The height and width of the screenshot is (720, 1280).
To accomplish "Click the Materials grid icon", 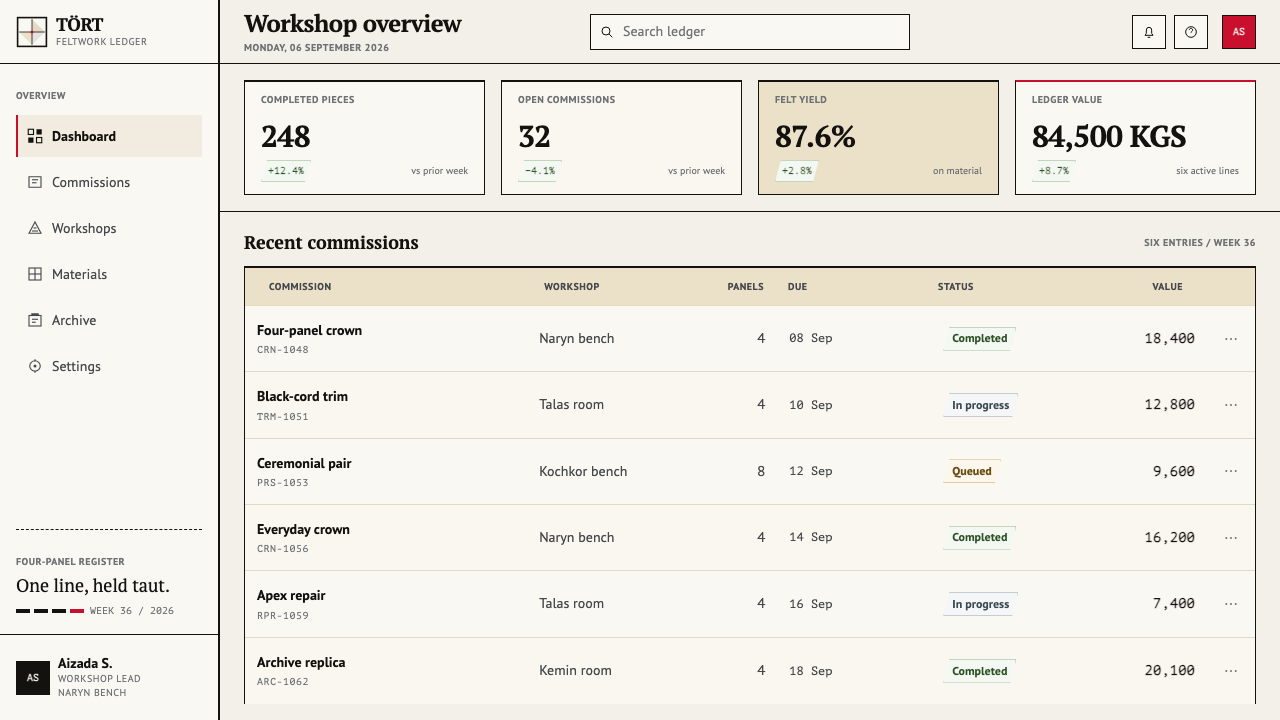I will pos(35,274).
